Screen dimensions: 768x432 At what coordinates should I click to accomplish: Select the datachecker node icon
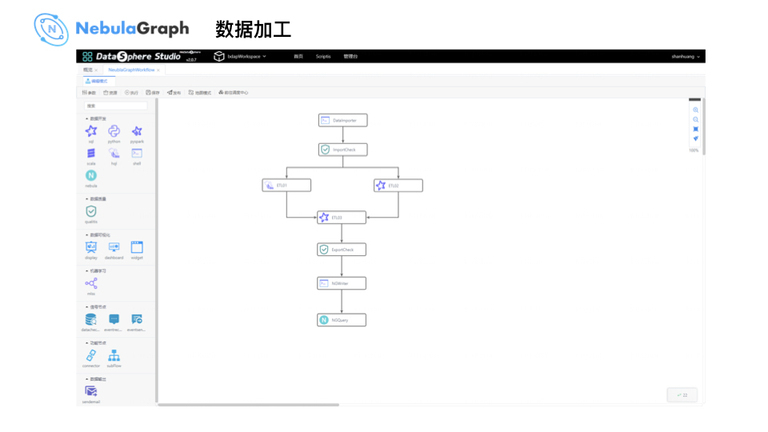coord(91,319)
